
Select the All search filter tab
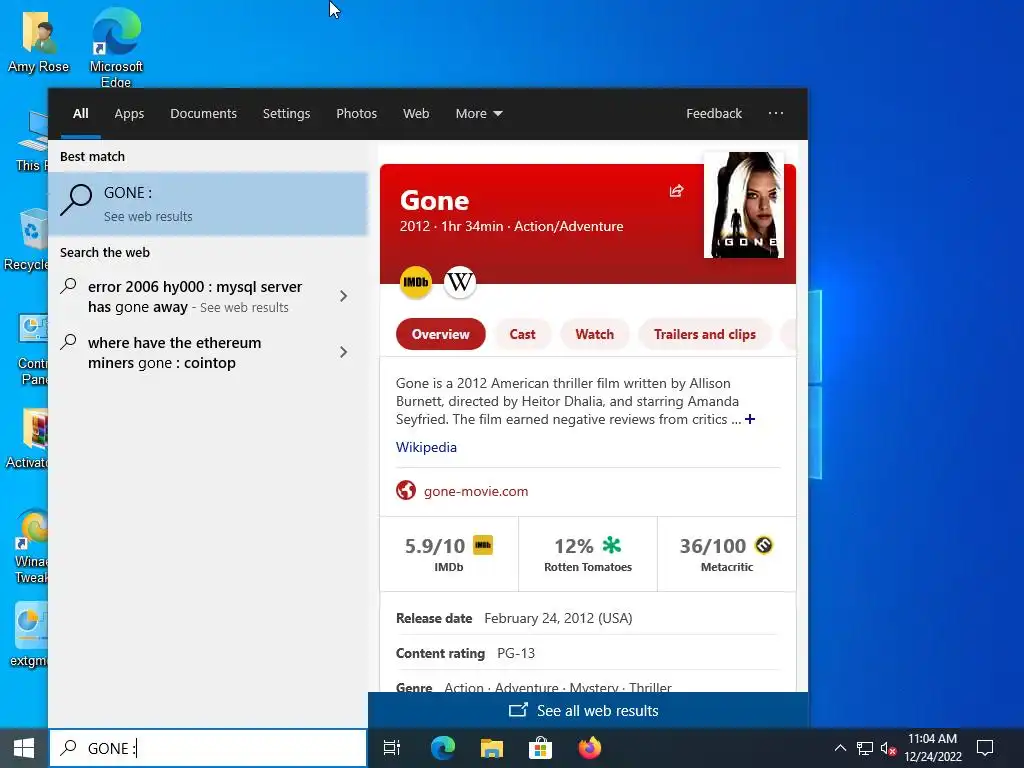pos(80,114)
